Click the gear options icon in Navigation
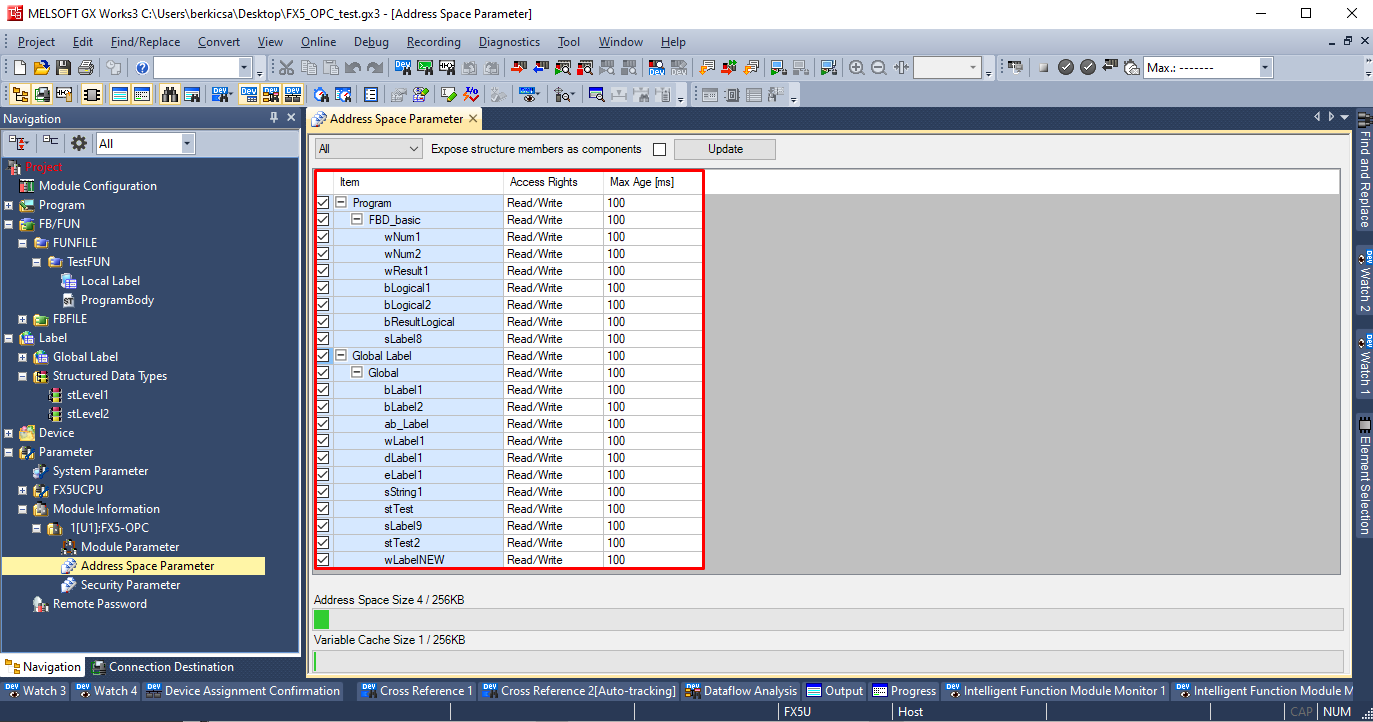 pyautogui.click(x=79, y=143)
